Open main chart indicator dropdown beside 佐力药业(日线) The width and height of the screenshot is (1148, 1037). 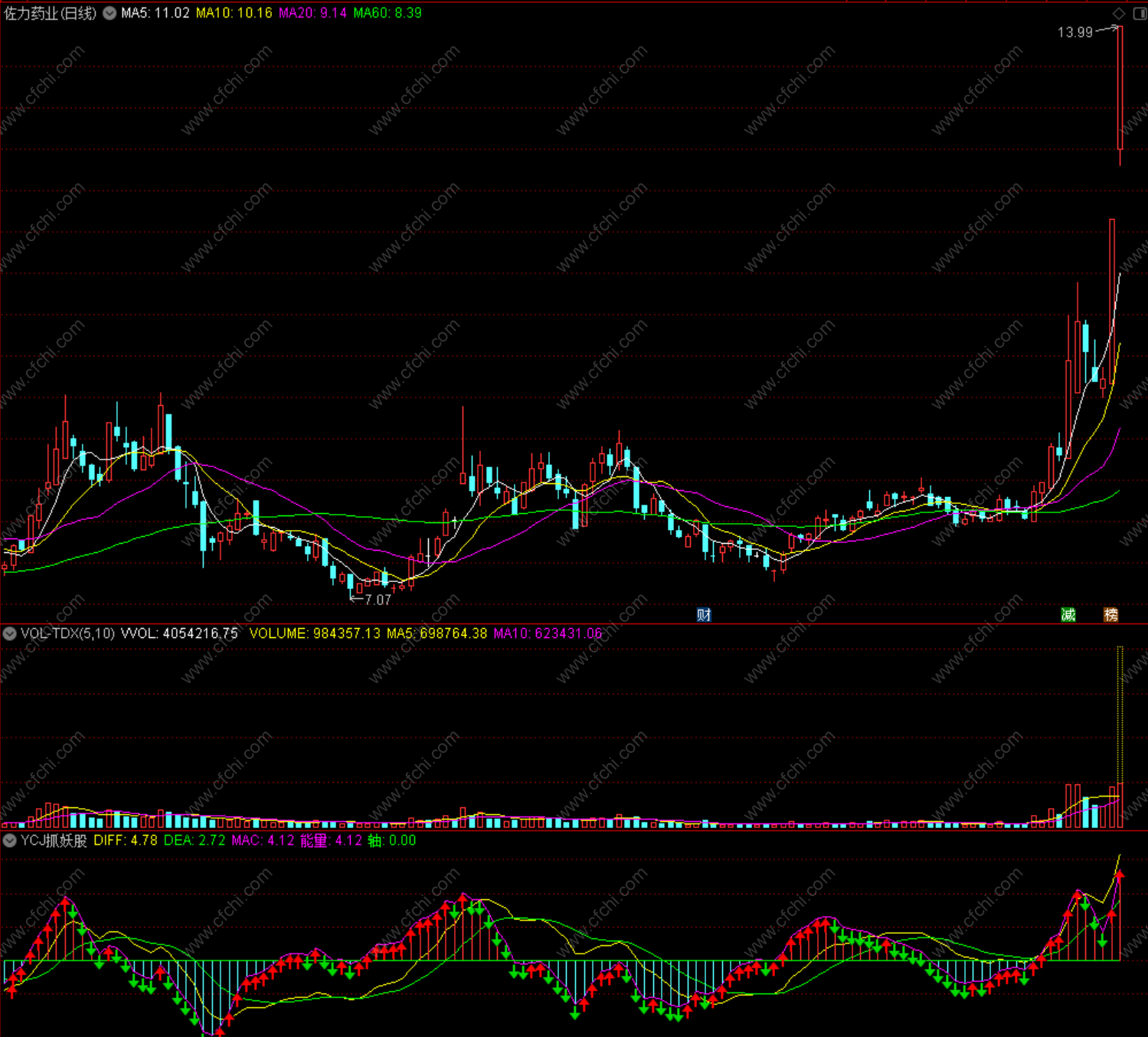coord(110,13)
